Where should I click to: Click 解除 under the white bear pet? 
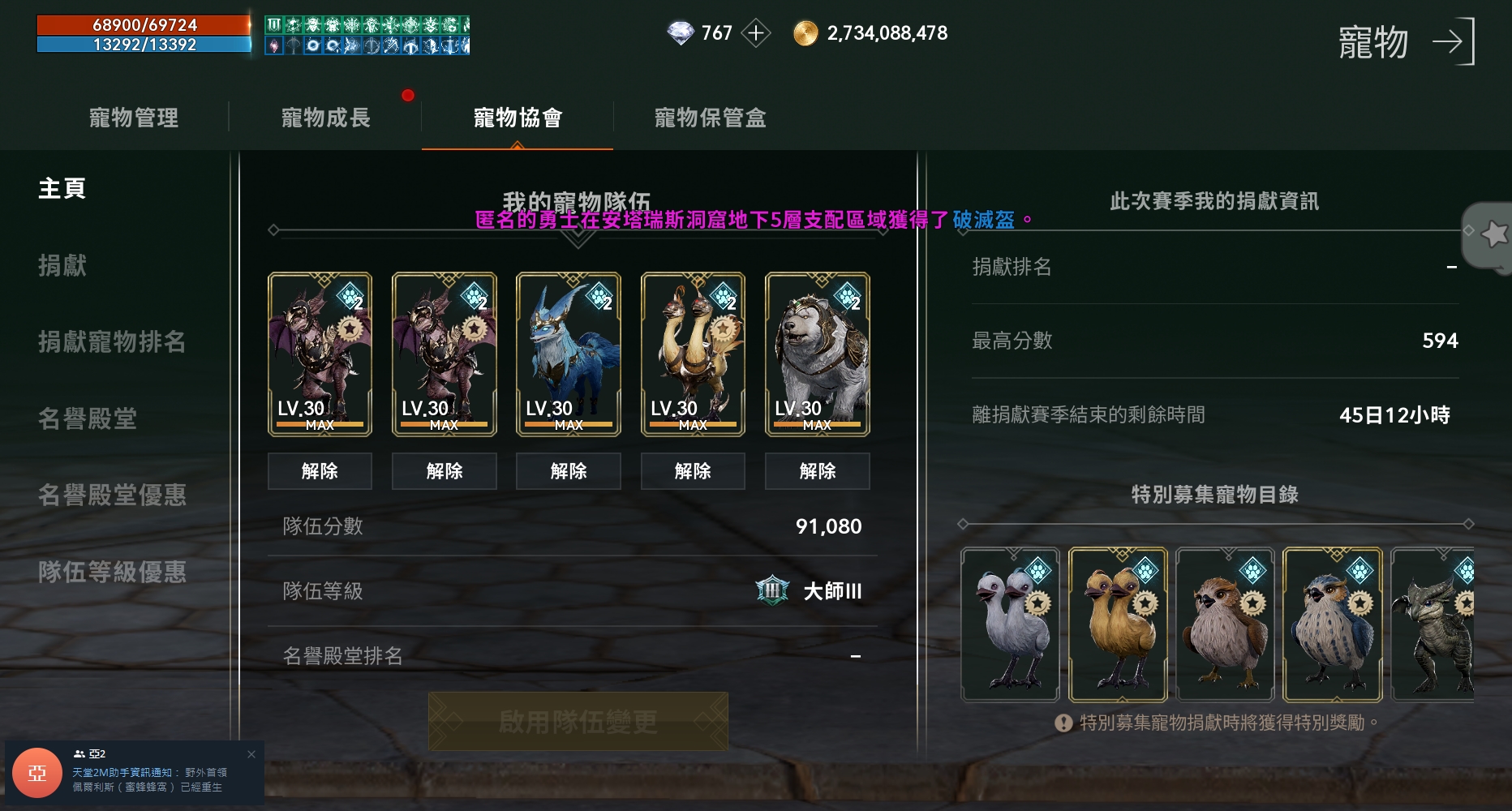point(818,471)
